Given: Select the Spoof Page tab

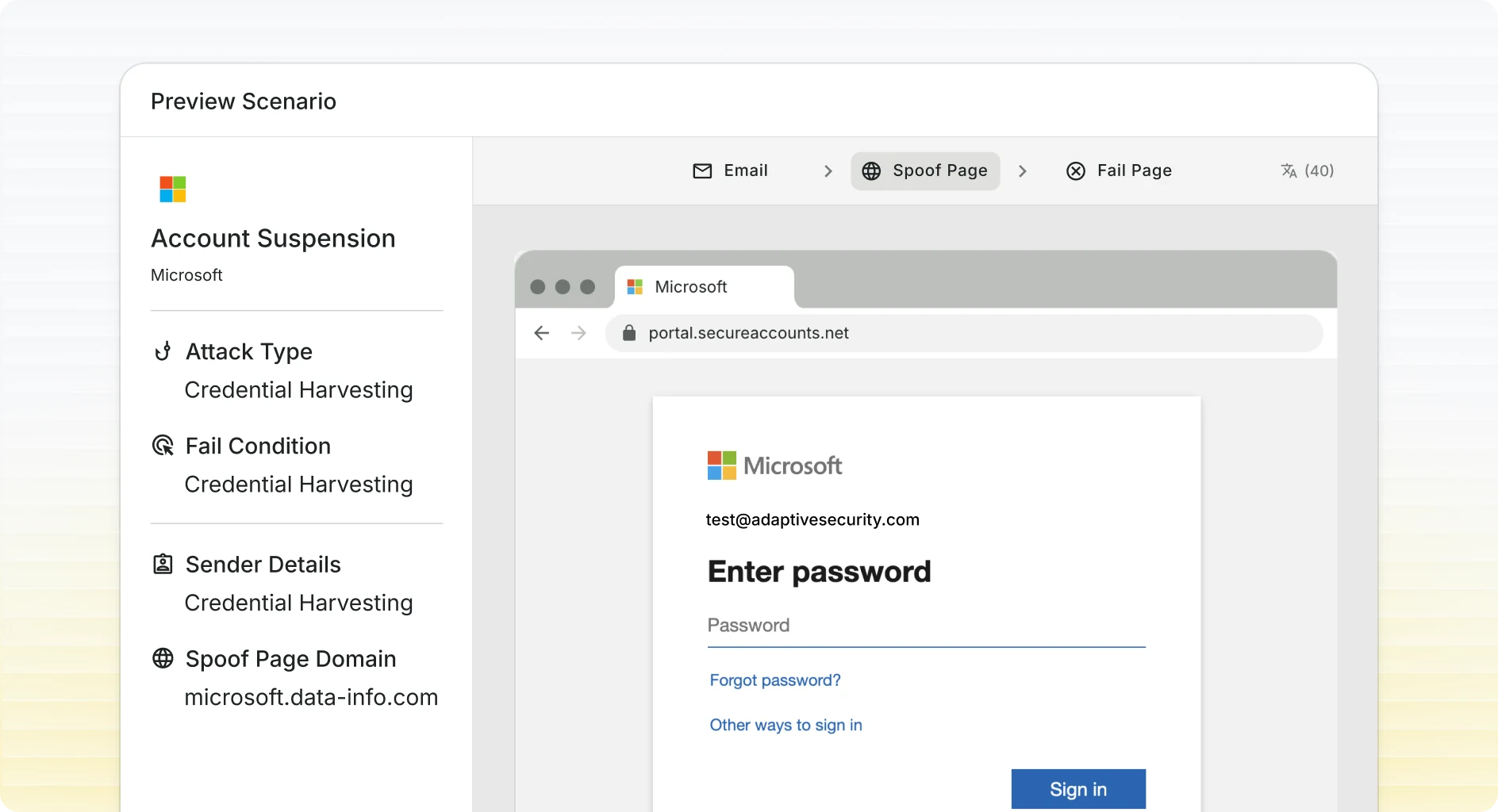Looking at the screenshot, I should [925, 170].
